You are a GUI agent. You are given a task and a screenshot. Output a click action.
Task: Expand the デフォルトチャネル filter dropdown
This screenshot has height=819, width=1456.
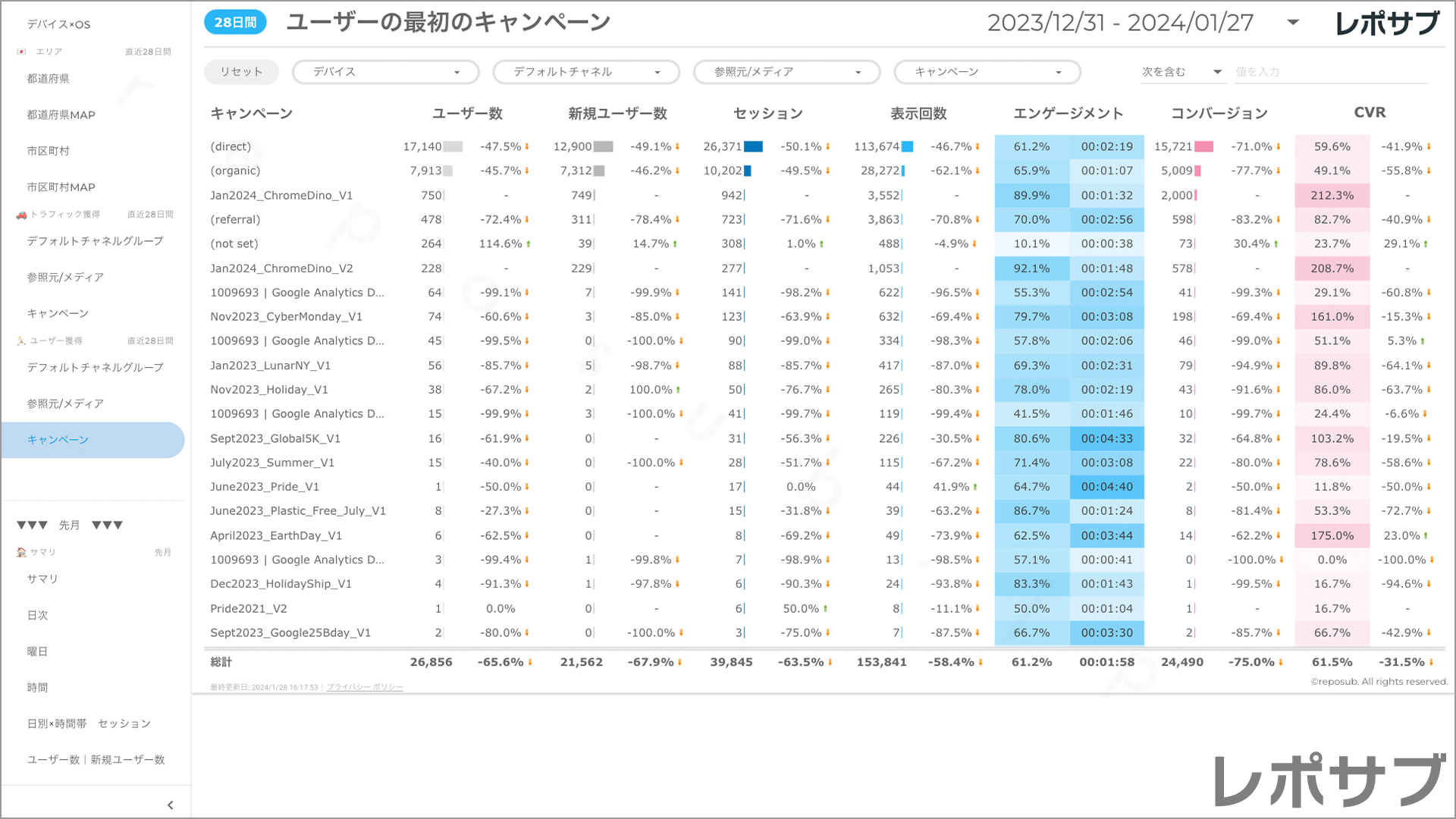point(585,72)
